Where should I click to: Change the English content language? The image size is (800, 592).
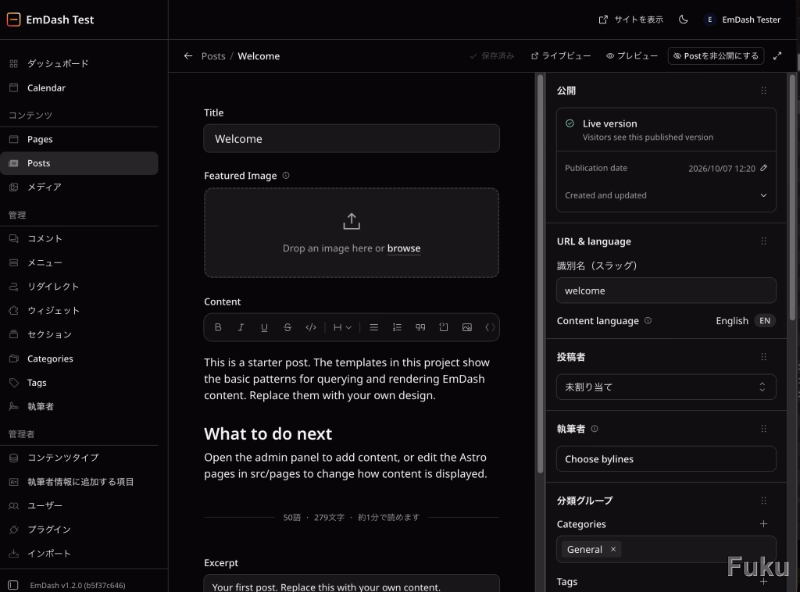point(745,320)
